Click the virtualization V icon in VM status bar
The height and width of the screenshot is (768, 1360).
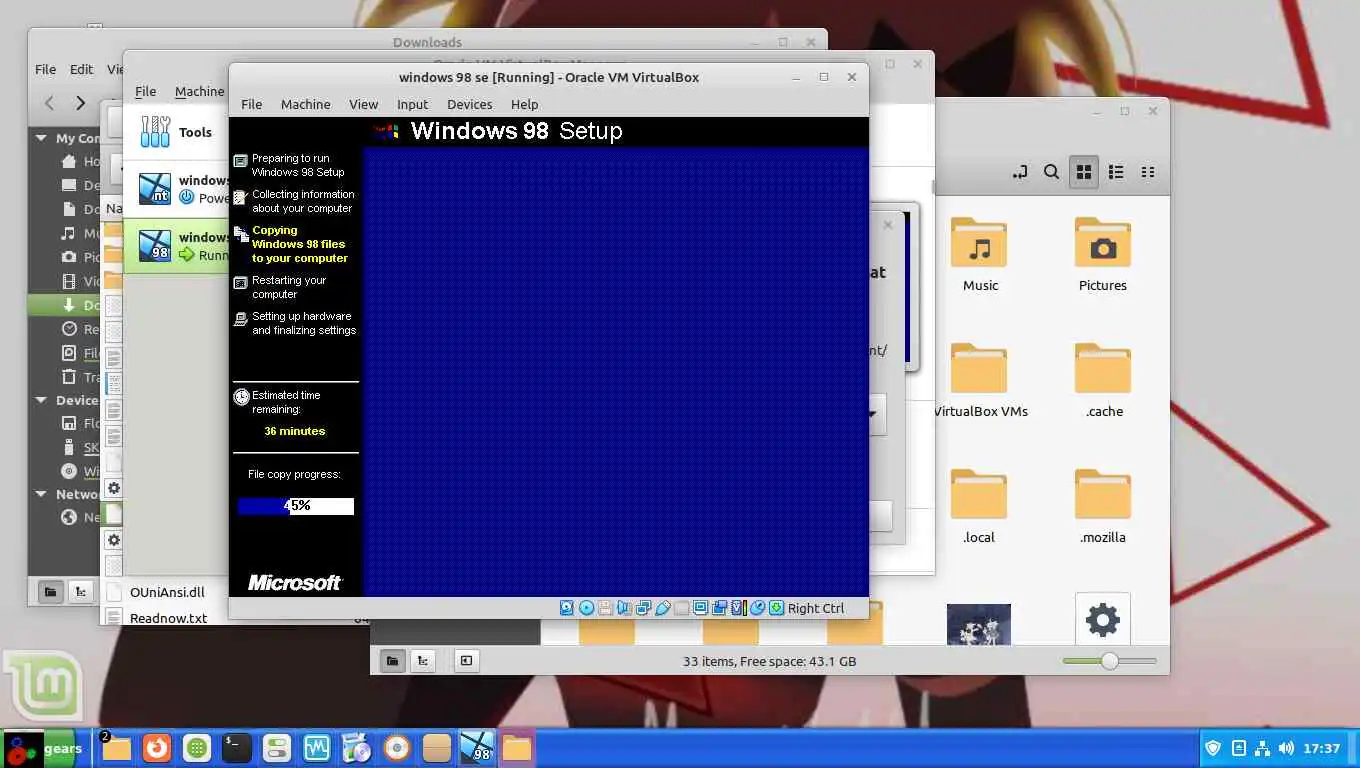(x=738, y=608)
